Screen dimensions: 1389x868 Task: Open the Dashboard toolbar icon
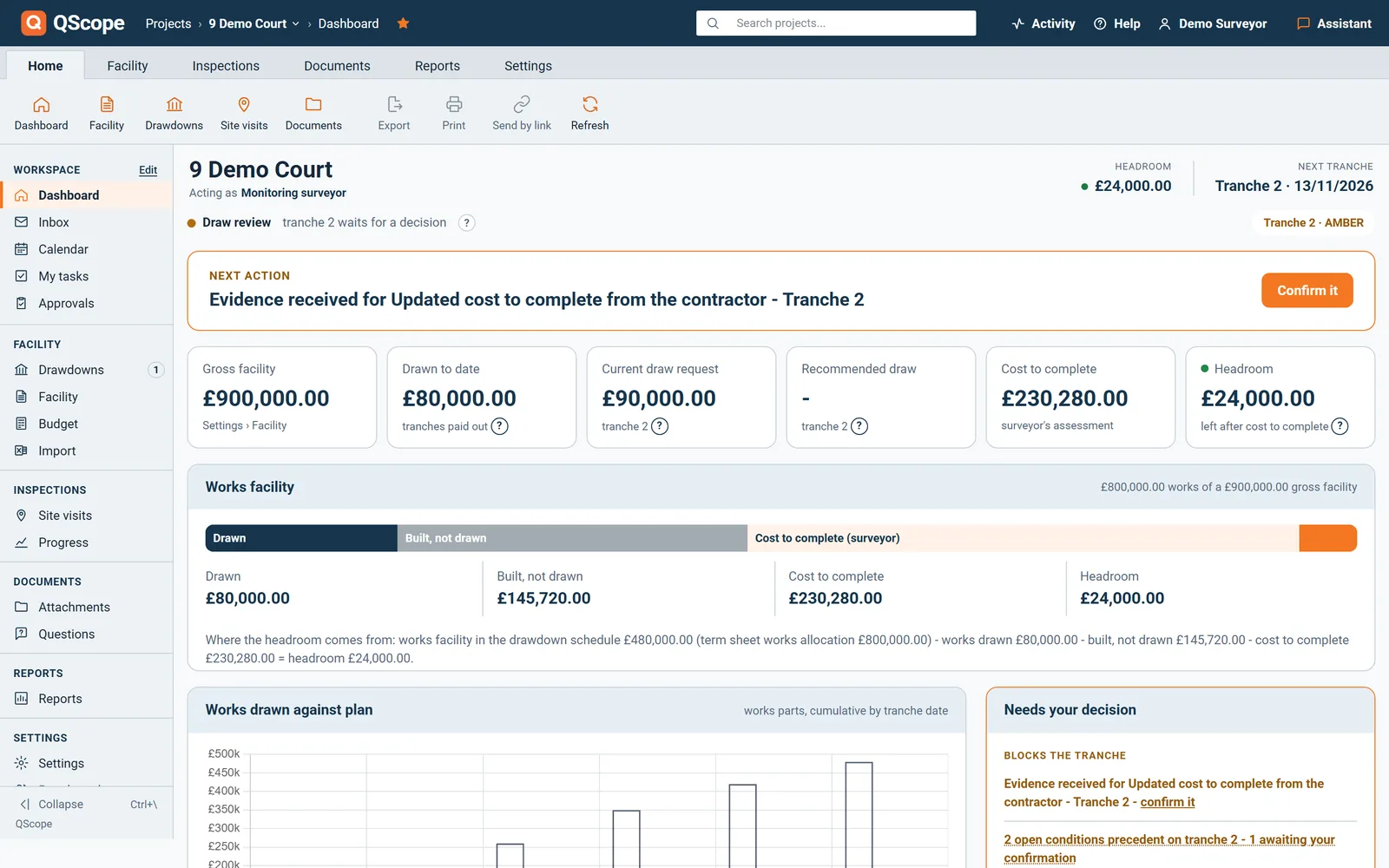pyautogui.click(x=41, y=114)
